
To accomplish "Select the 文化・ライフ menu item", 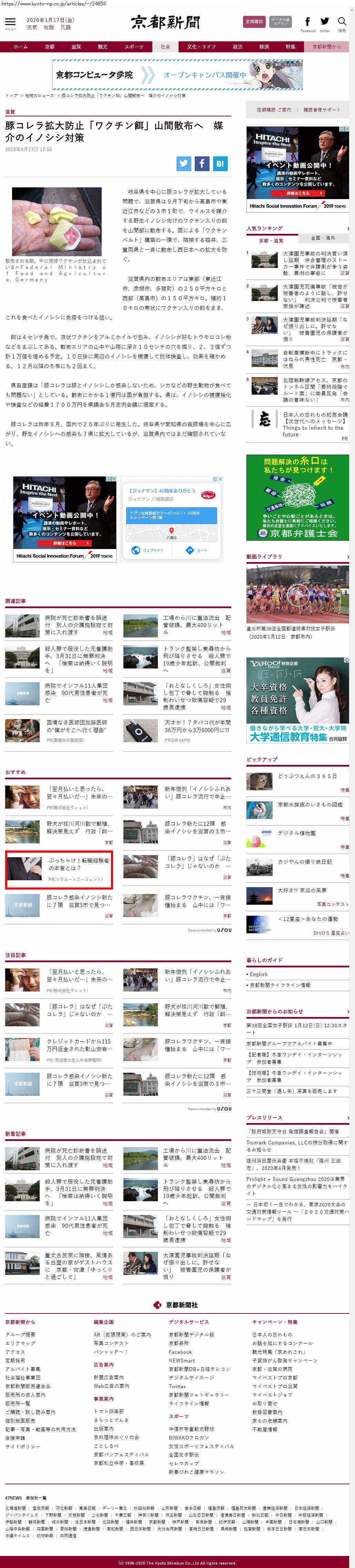I will pos(202,46).
